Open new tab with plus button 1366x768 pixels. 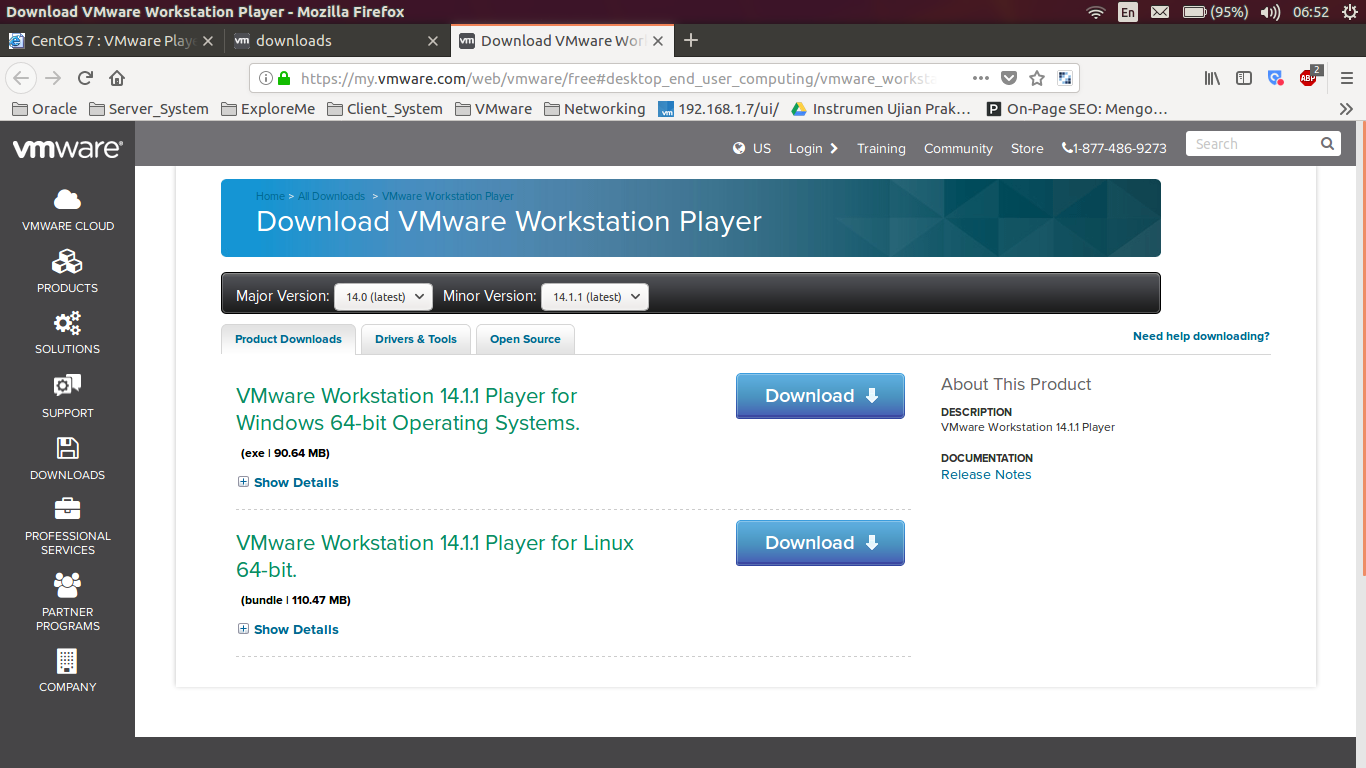(x=690, y=41)
